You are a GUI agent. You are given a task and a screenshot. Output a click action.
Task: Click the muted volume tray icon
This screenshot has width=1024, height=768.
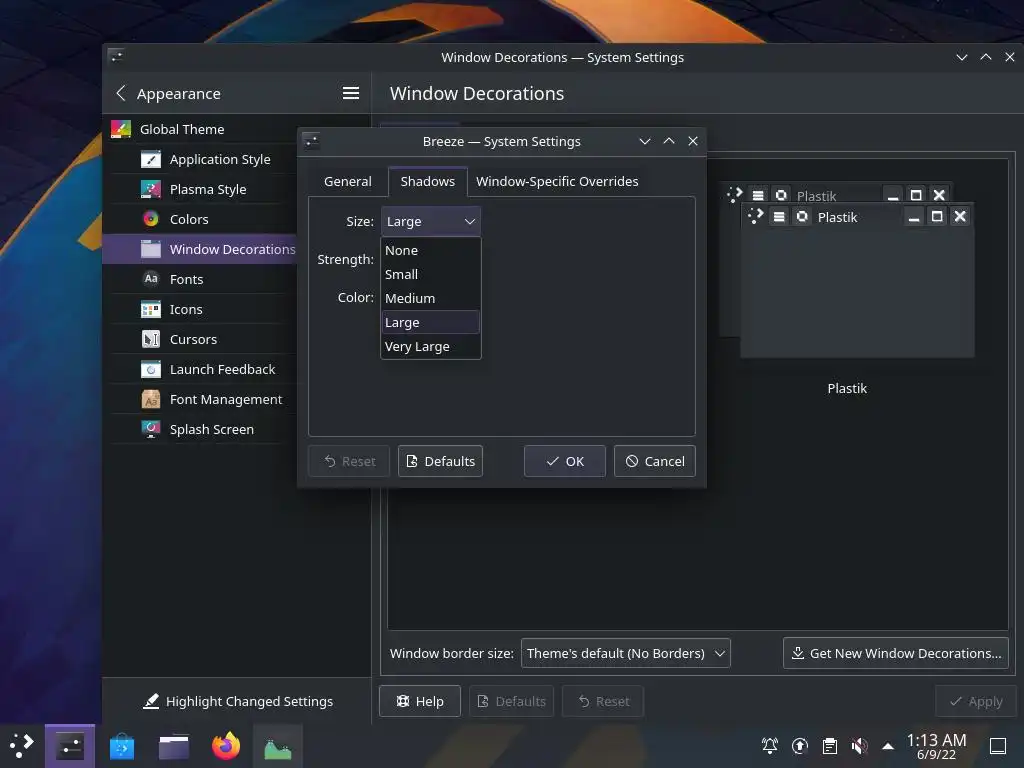coord(859,746)
